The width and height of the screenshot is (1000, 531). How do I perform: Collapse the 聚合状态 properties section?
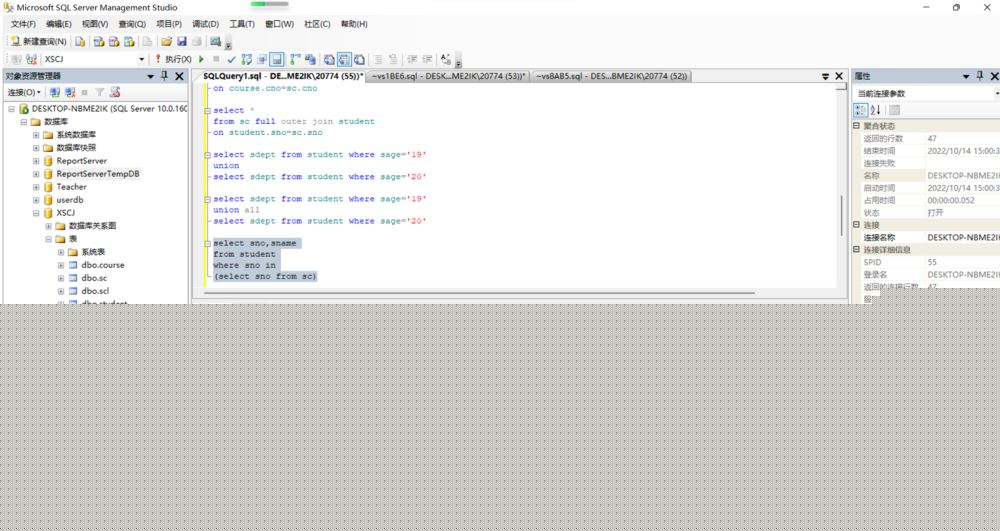coord(856,126)
